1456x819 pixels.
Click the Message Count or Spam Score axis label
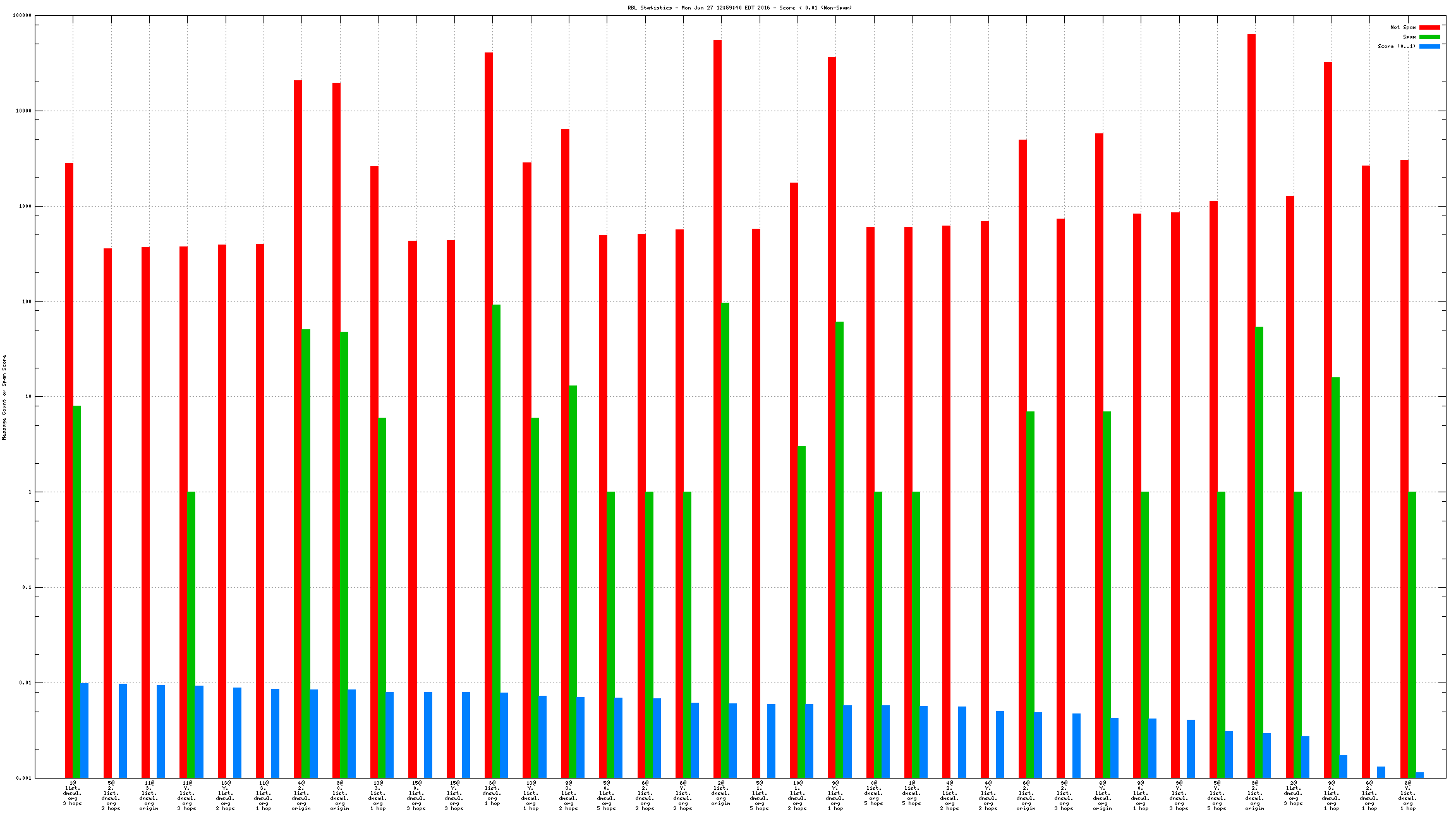[x=4, y=397]
